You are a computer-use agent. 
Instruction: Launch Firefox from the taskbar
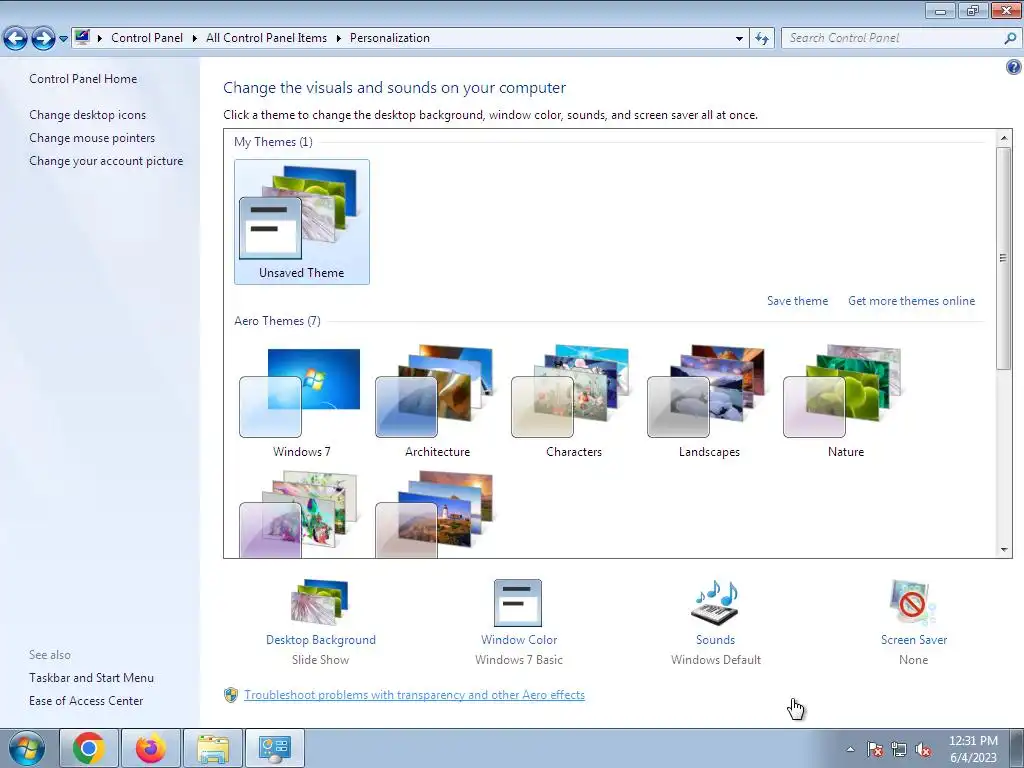coord(150,748)
